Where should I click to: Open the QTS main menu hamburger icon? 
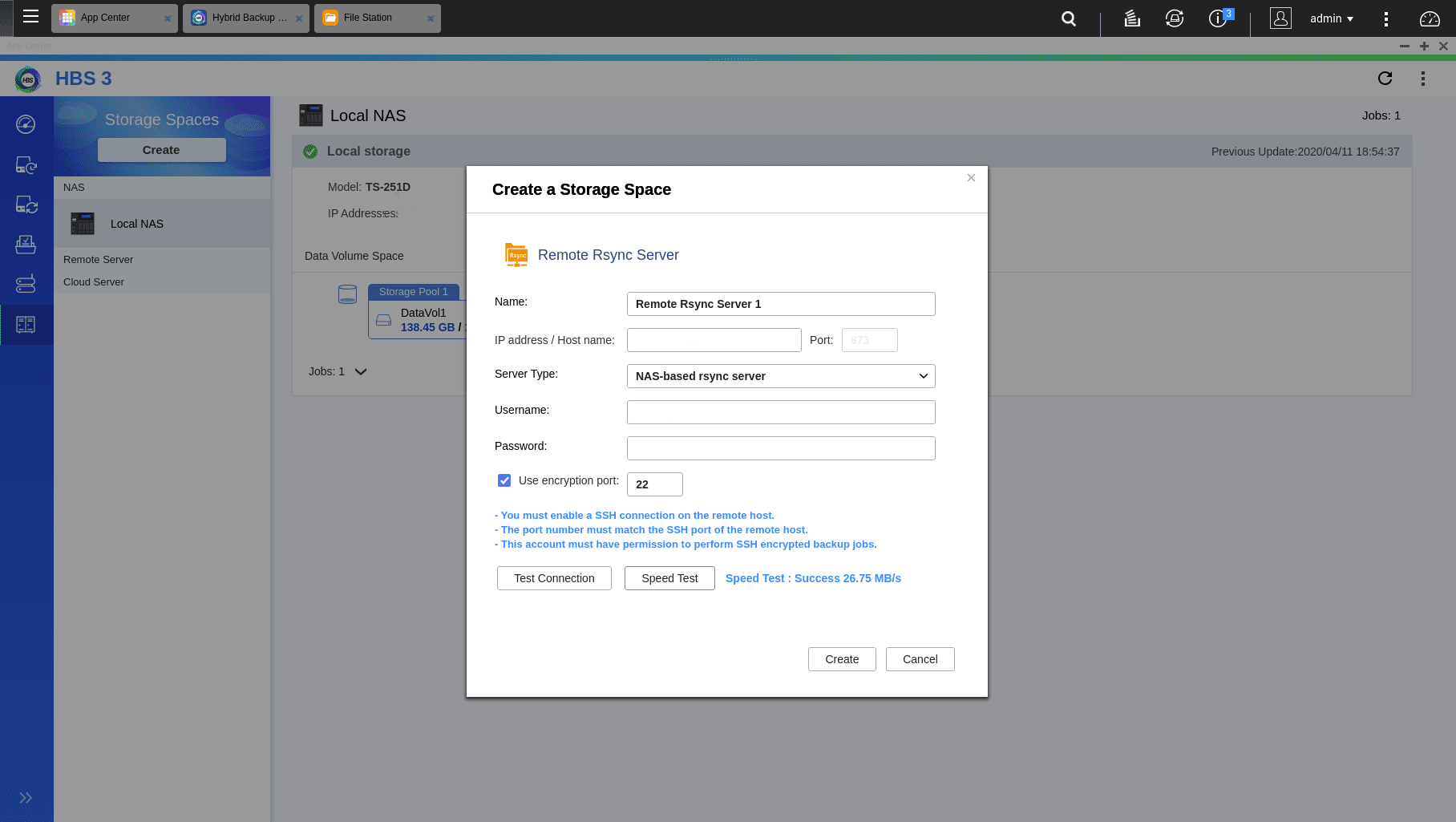click(30, 16)
